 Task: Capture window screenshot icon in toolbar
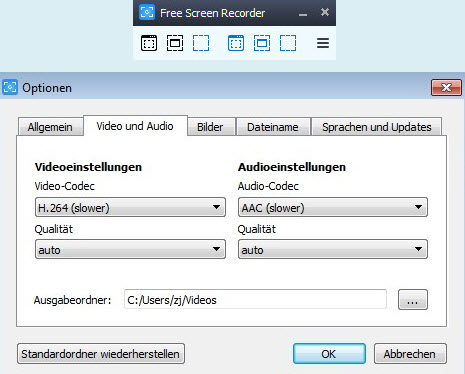149,43
